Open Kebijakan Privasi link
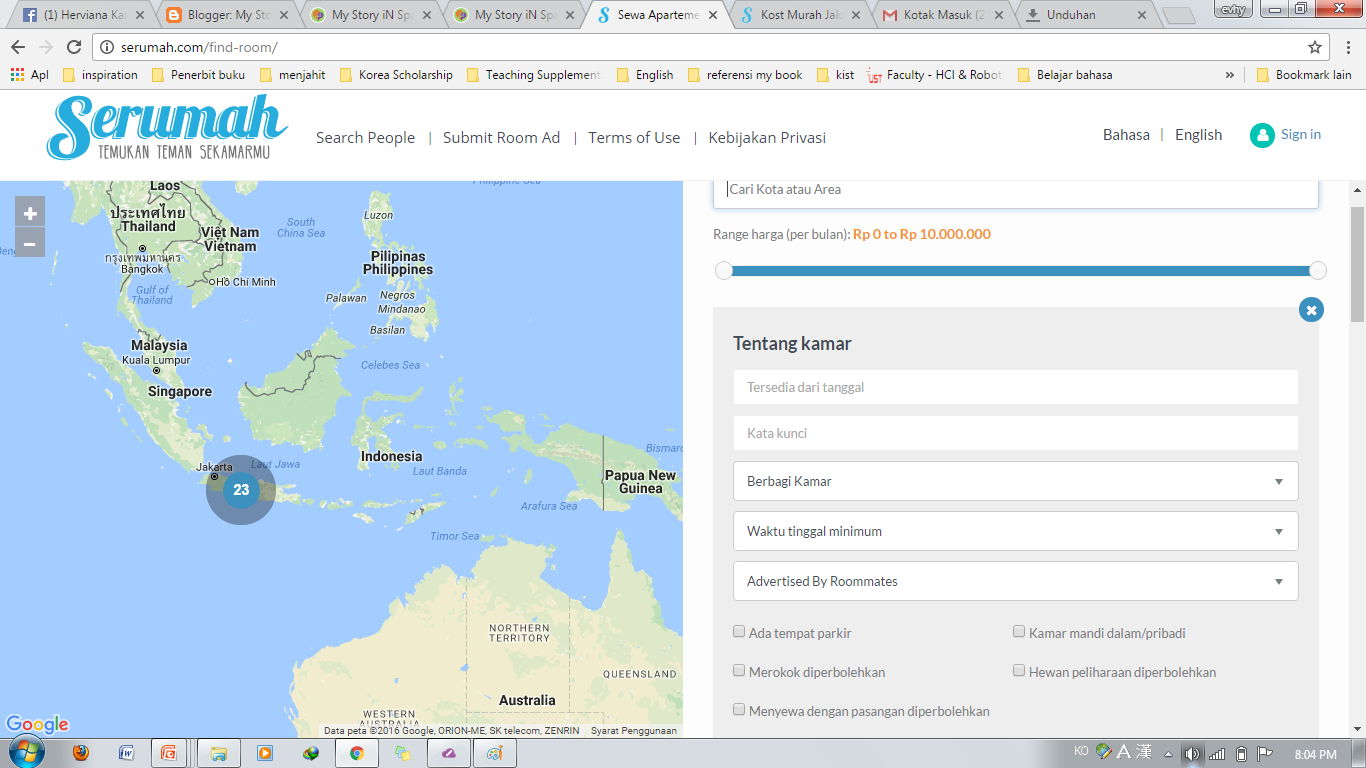The width and height of the screenshot is (1366, 768). pos(767,138)
